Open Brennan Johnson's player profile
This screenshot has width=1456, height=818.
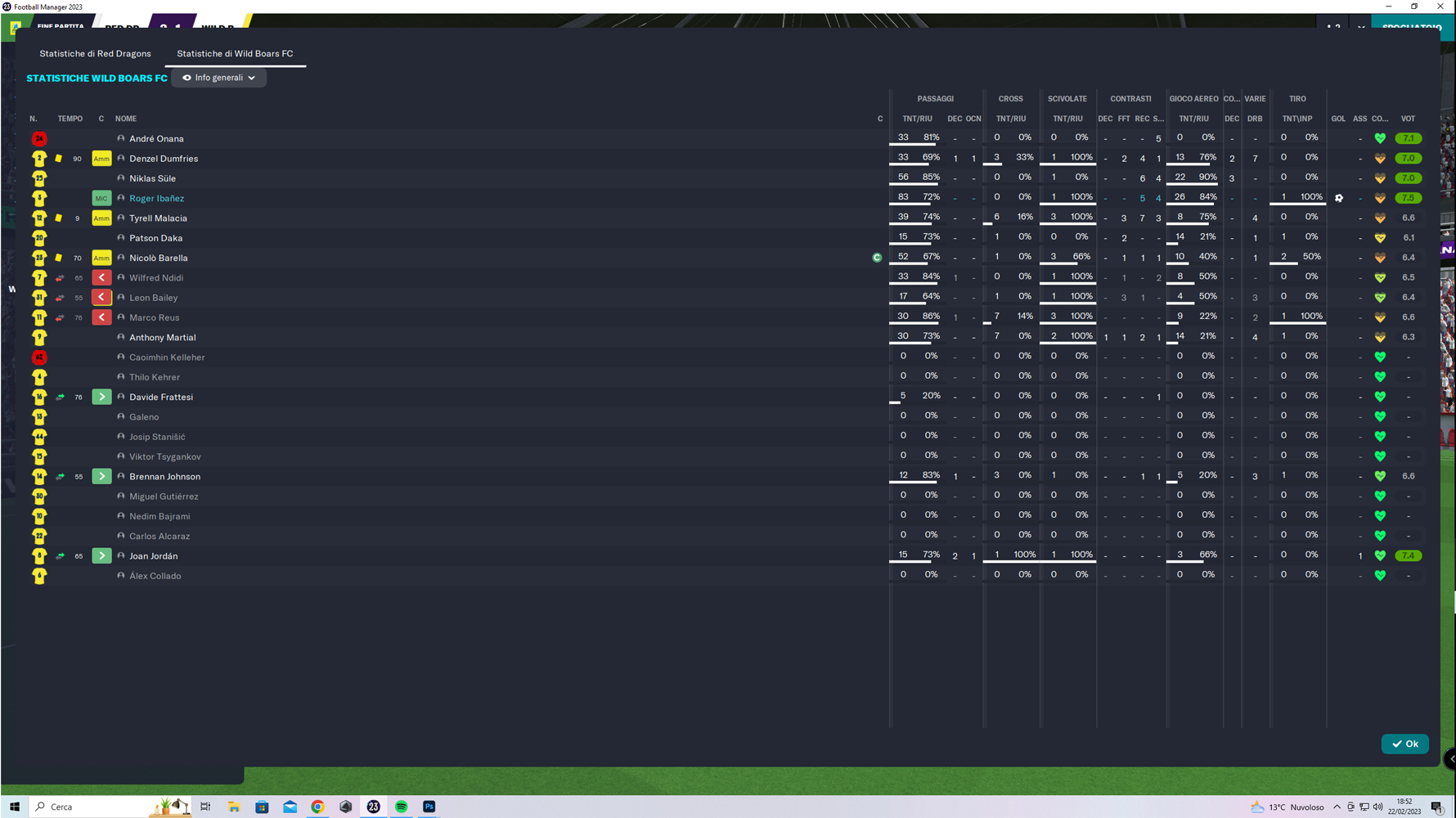click(164, 476)
